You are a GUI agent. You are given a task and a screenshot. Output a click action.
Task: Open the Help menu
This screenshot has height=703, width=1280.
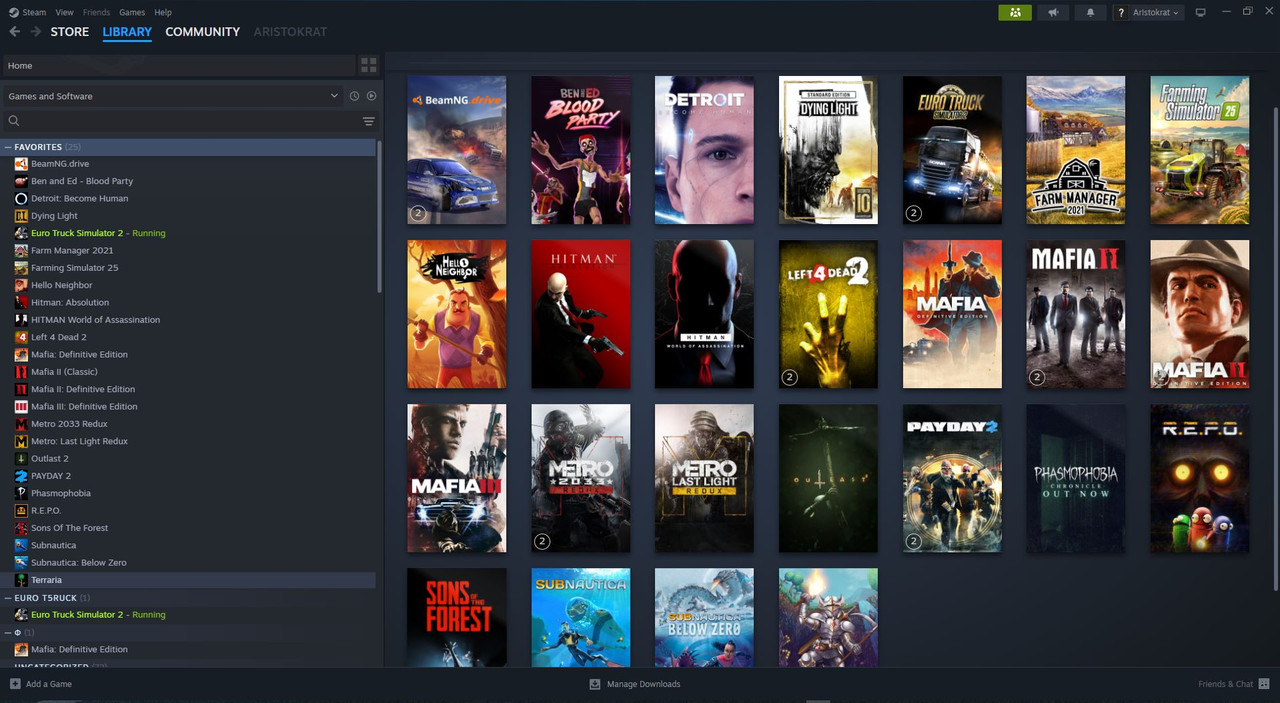(163, 12)
